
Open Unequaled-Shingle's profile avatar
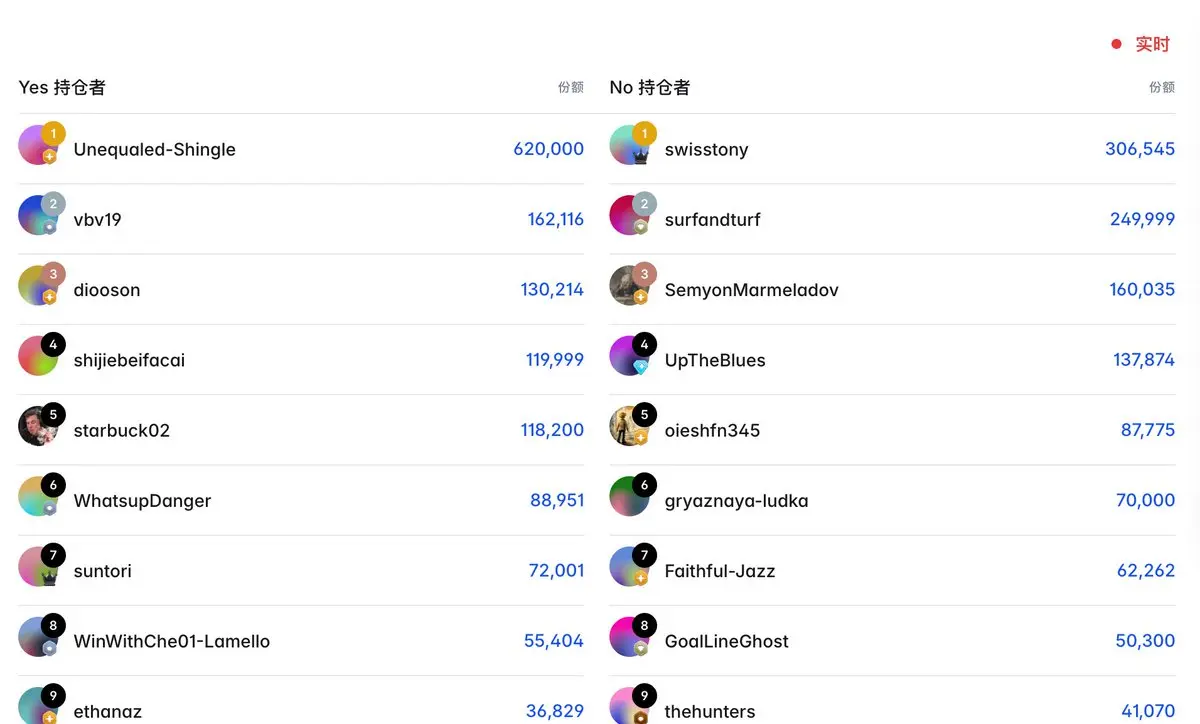coord(38,146)
